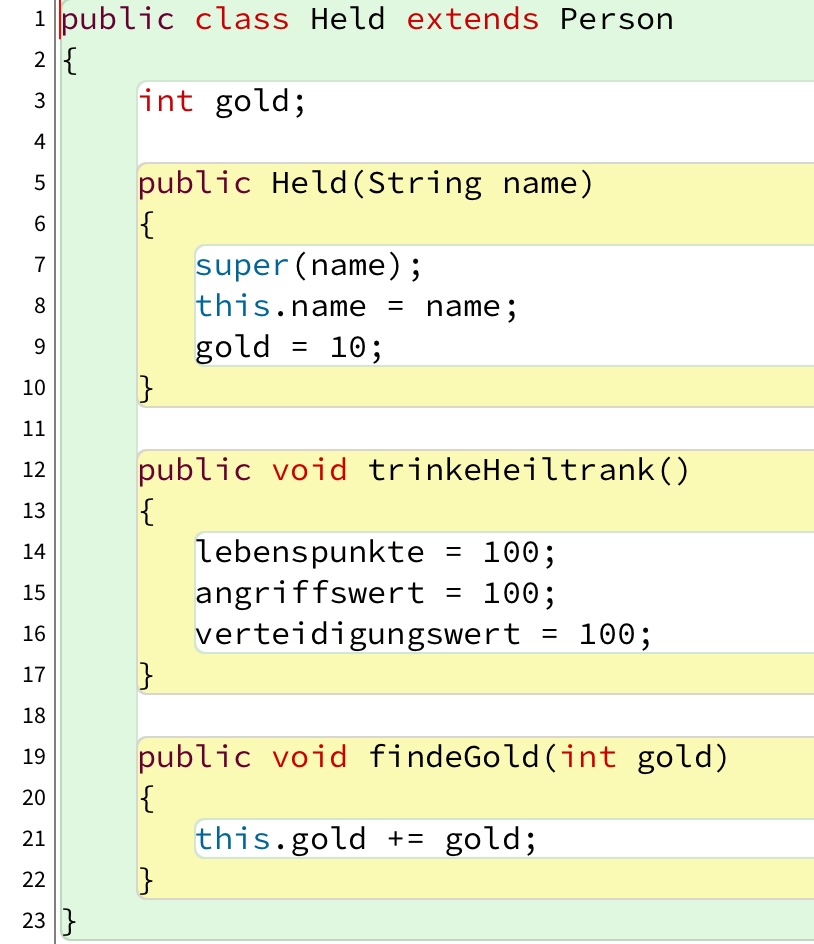Click line number 1 in the gutter

(x=39, y=19)
